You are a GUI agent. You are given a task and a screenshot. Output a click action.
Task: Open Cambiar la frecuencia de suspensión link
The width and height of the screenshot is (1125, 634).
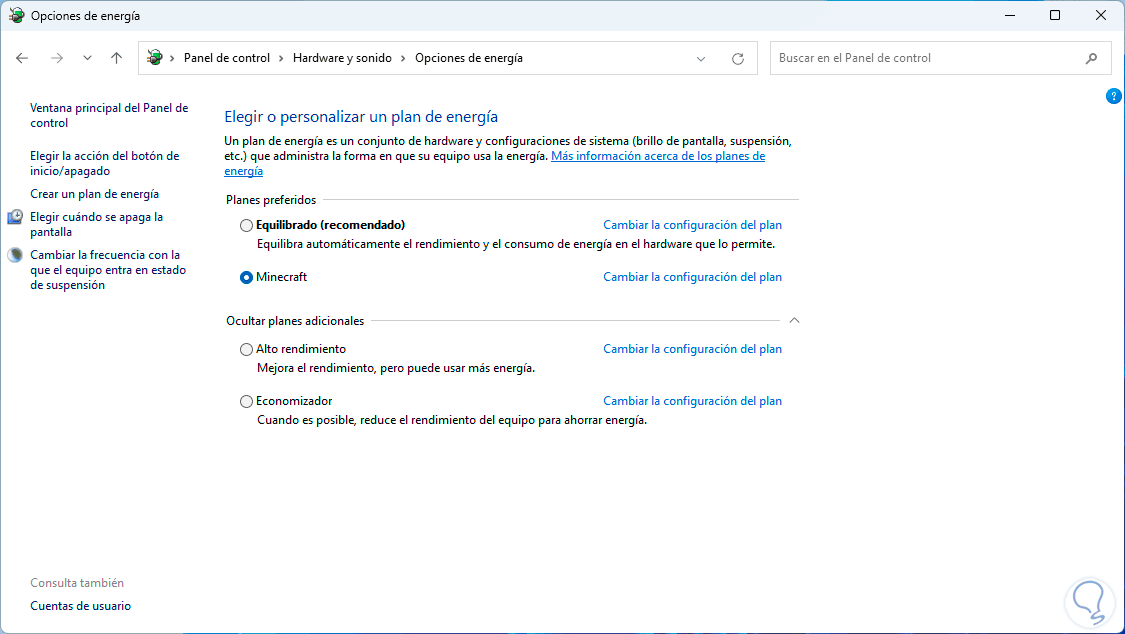pyautogui.click(x=108, y=270)
